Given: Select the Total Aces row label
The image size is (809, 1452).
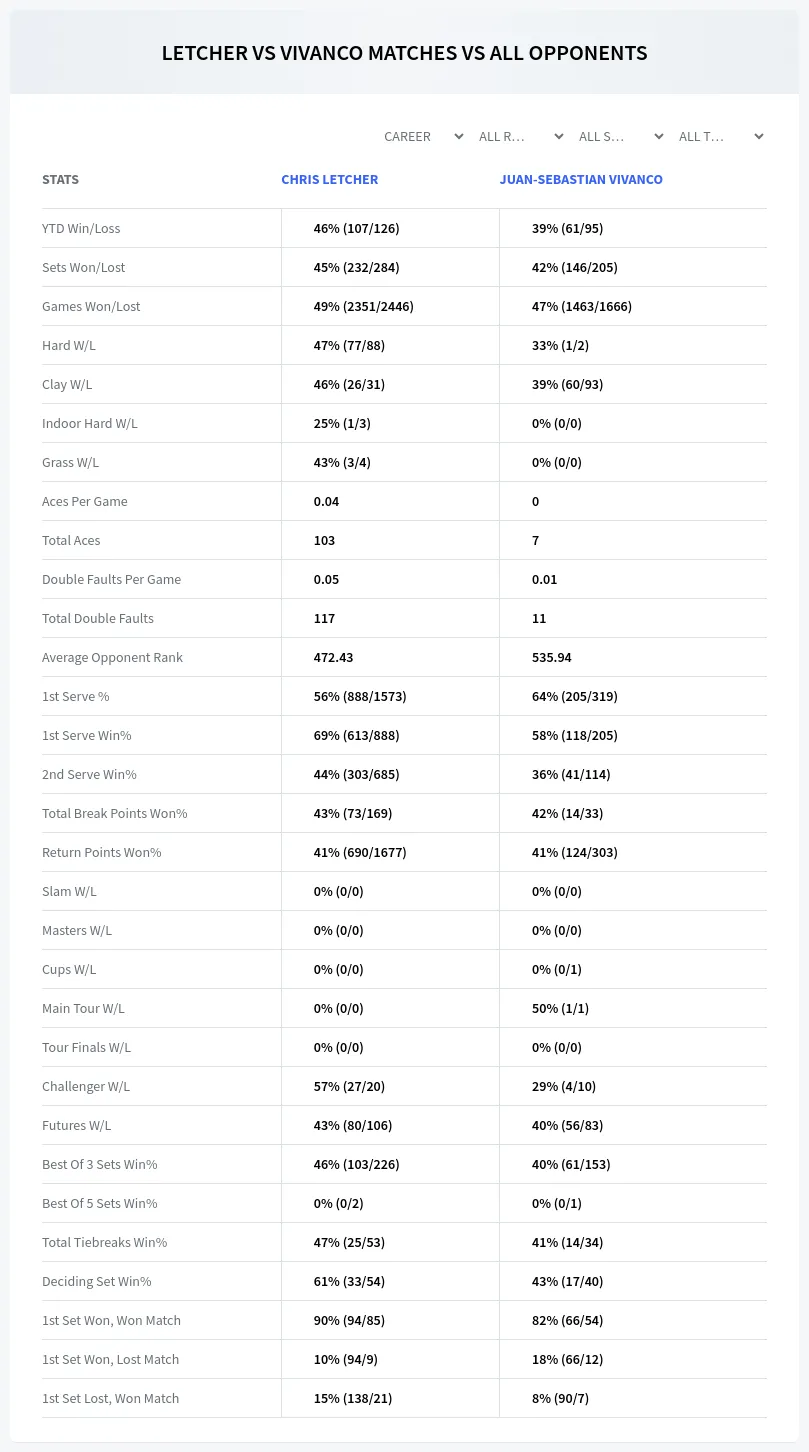Looking at the screenshot, I should [71, 540].
